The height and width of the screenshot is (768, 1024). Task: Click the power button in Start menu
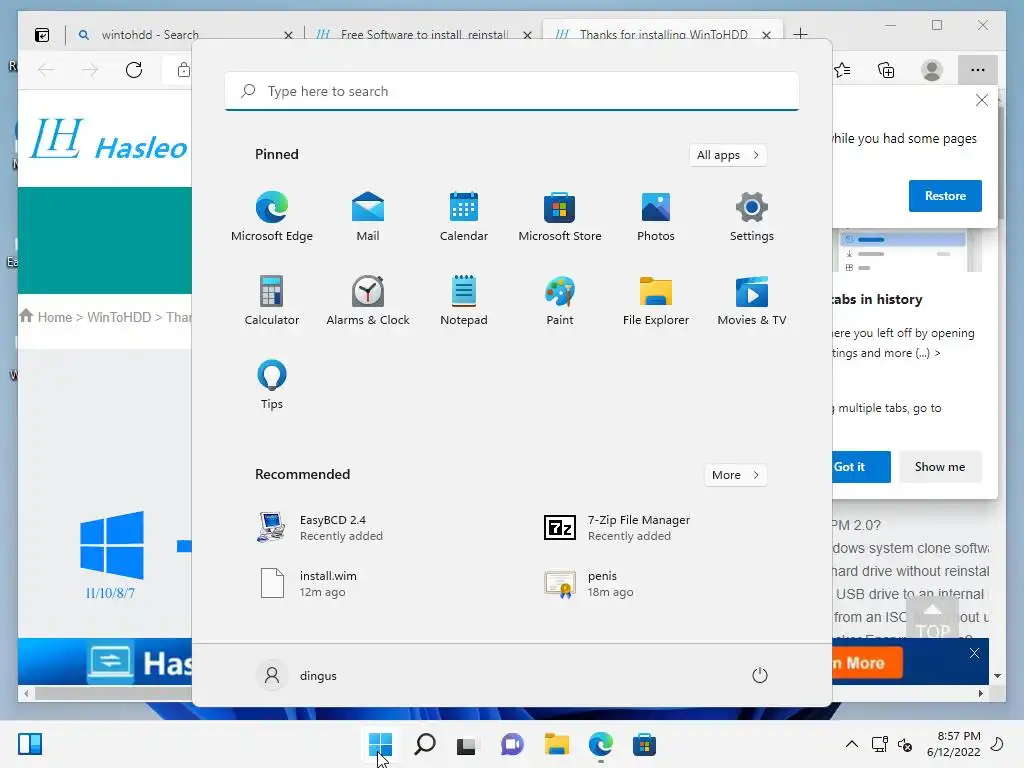[x=760, y=675]
